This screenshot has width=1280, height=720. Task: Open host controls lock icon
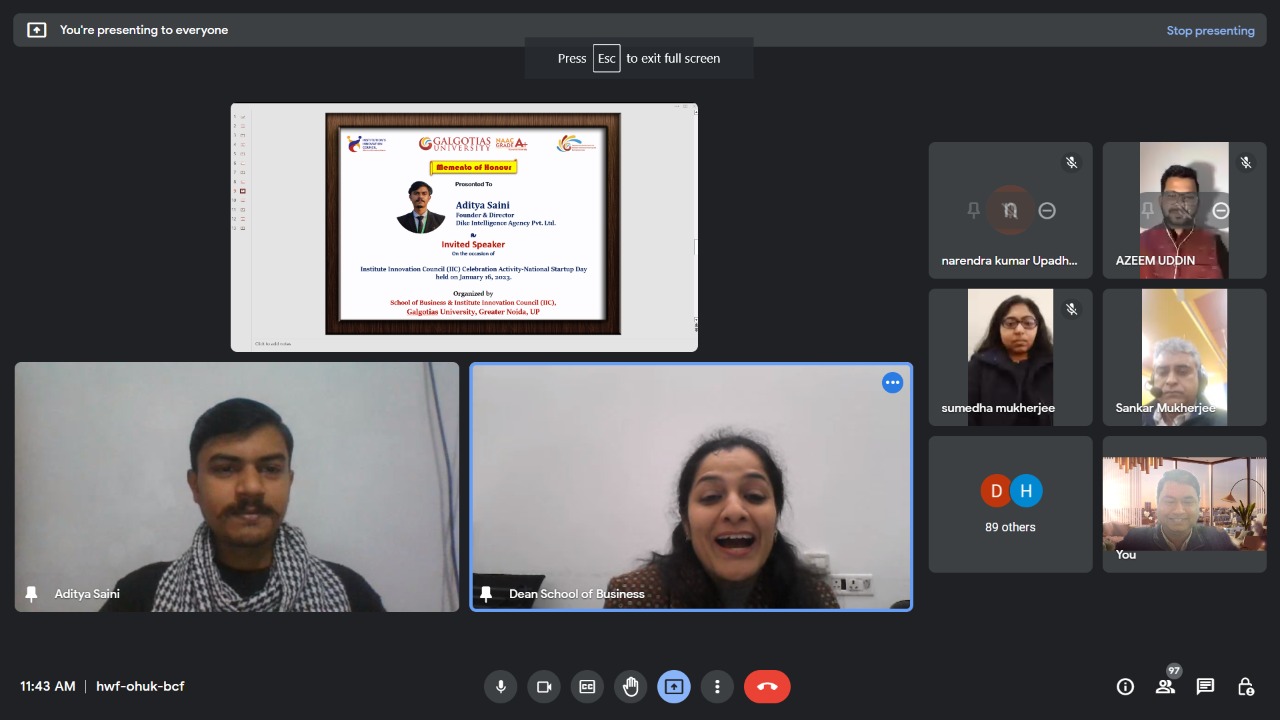click(1245, 687)
